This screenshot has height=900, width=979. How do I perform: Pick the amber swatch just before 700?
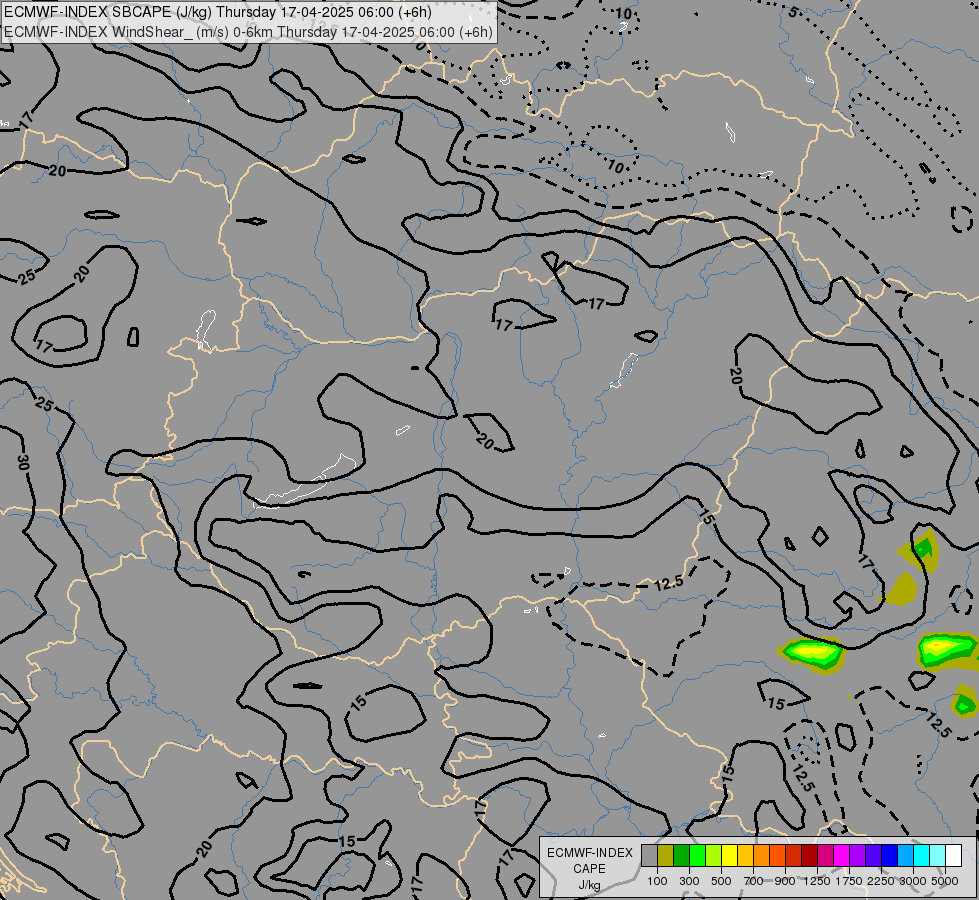tap(745, 856)
